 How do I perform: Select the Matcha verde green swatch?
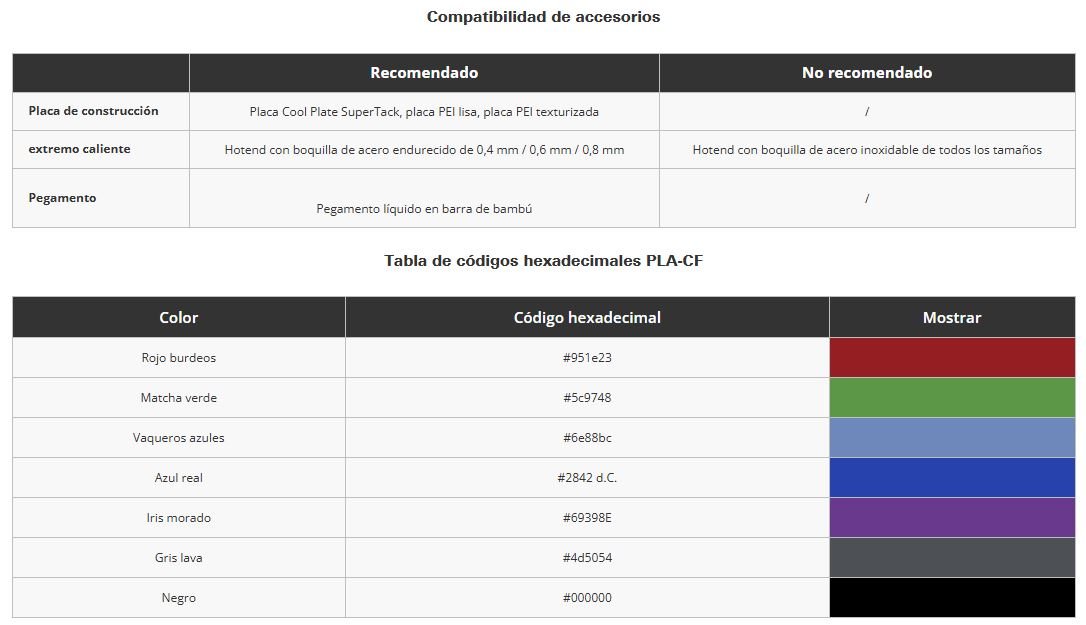952,398
